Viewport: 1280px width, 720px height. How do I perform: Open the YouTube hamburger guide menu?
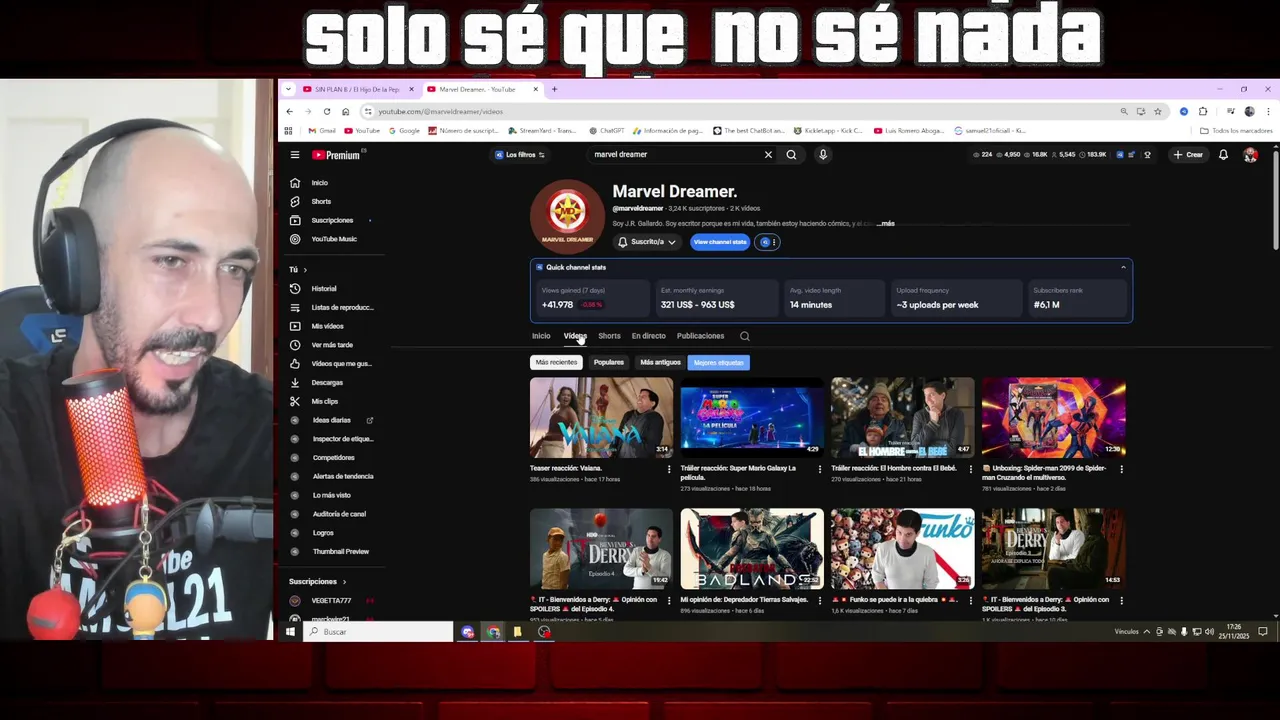[x=295, y=155]
